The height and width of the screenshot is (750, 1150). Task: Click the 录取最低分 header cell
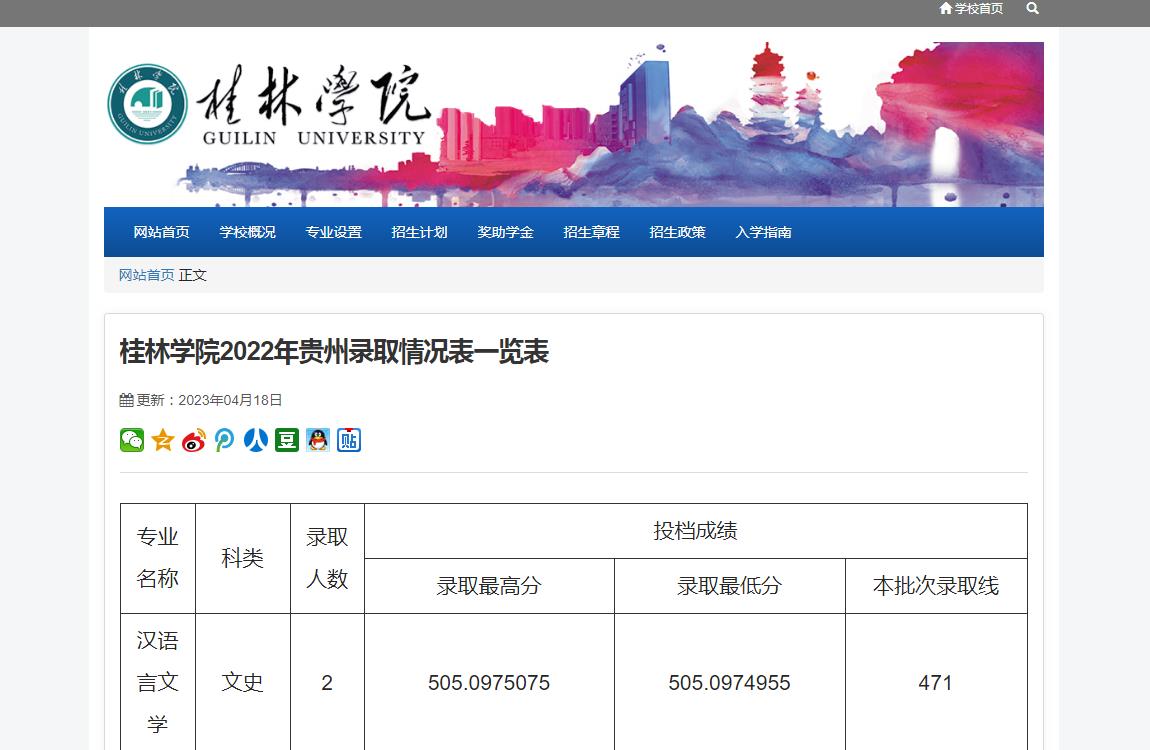pyautogui.click(x=730, y=586)
